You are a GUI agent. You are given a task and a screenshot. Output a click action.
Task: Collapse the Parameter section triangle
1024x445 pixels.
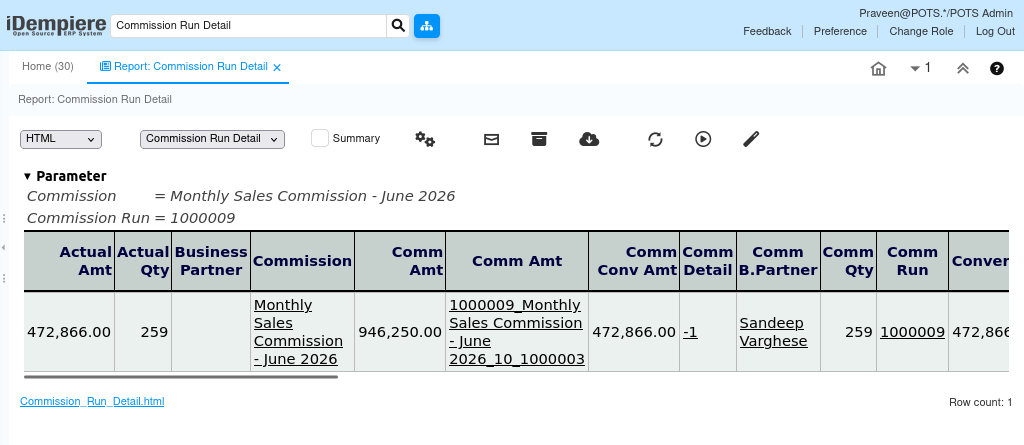click(27, 176)
